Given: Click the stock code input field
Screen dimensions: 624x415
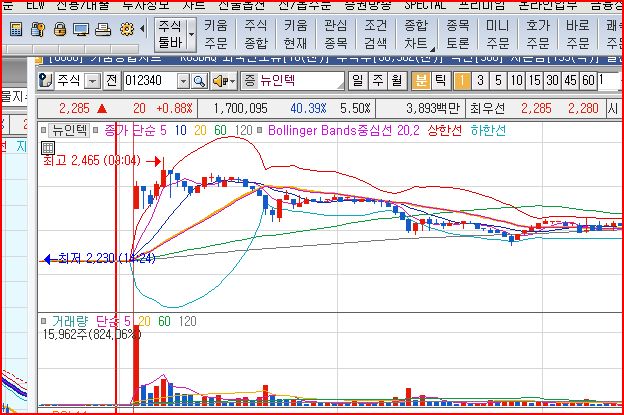Looking at the screenshot, I should click(149, 80).
